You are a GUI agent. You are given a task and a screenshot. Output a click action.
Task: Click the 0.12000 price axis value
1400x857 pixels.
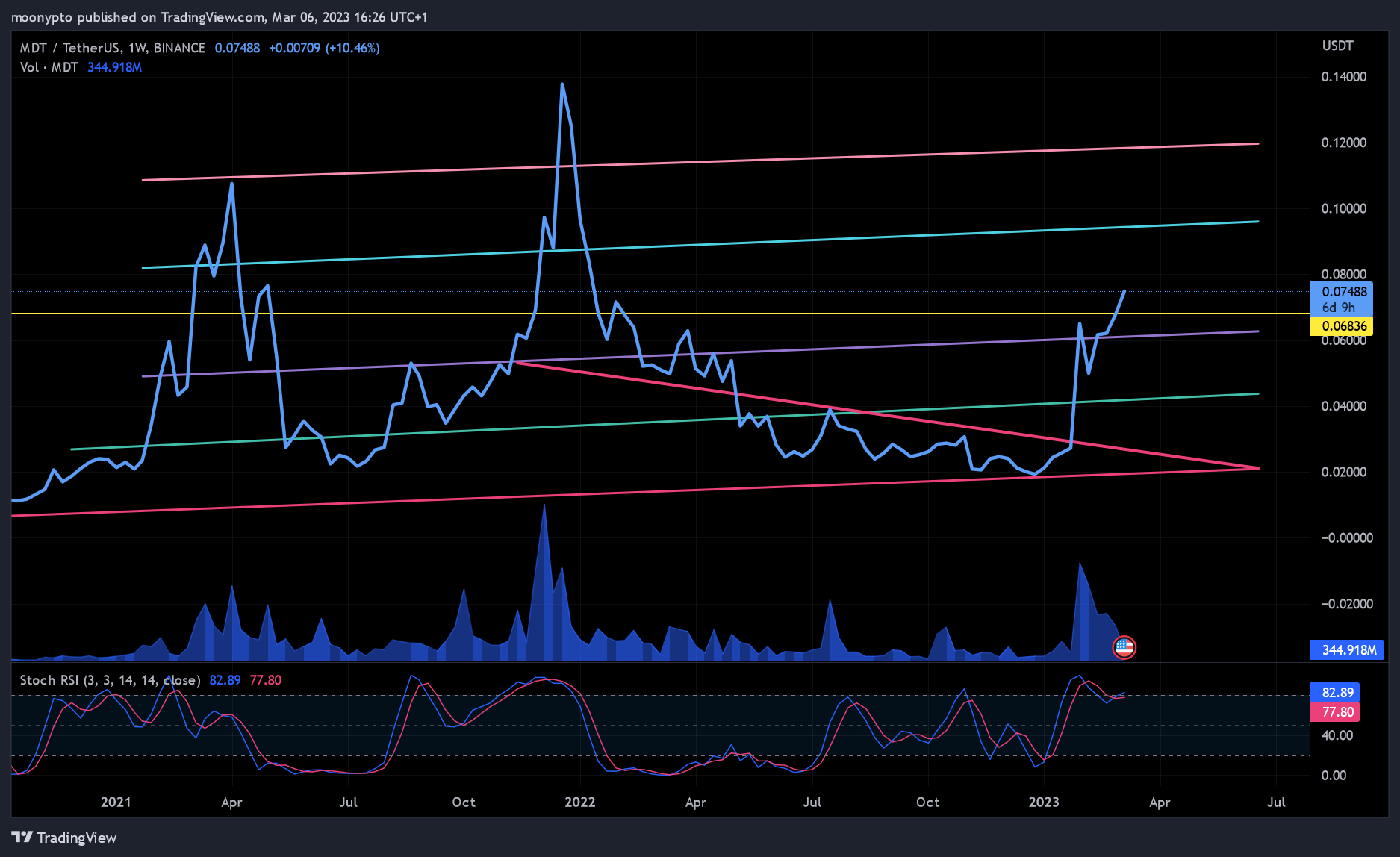pyautogui.click(x=1344, y=143)
